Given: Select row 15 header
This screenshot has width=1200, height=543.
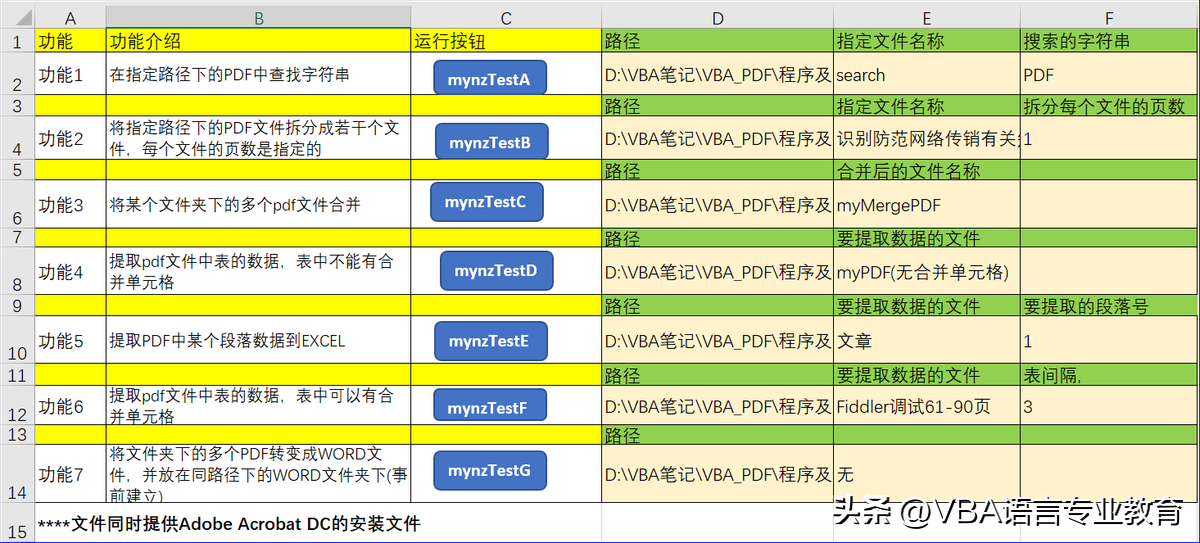Looking at the screenshot, I should click(17, 524).
